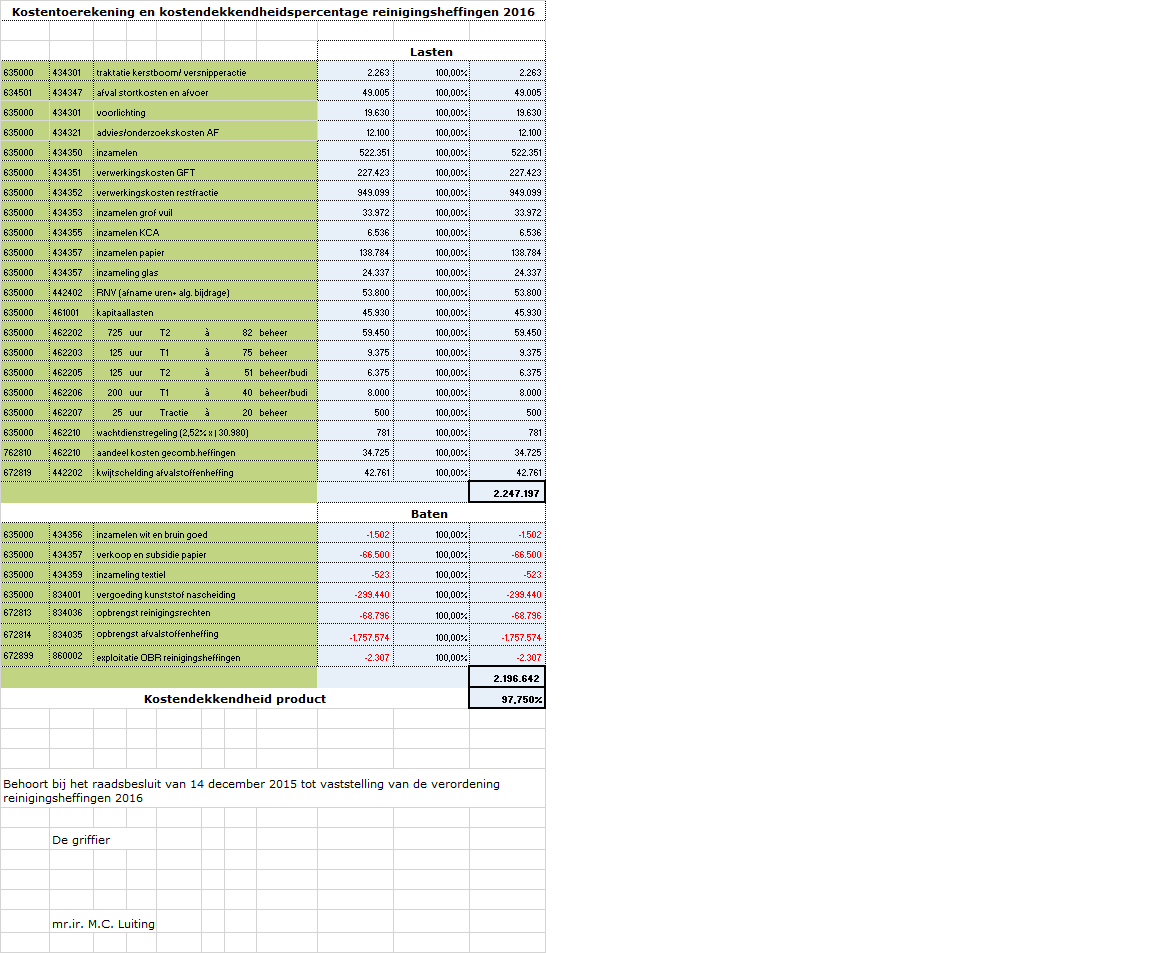Click the total Lasten cell 2.247.197
This screenshot has width=1152, height=953.
click(507, 493)
